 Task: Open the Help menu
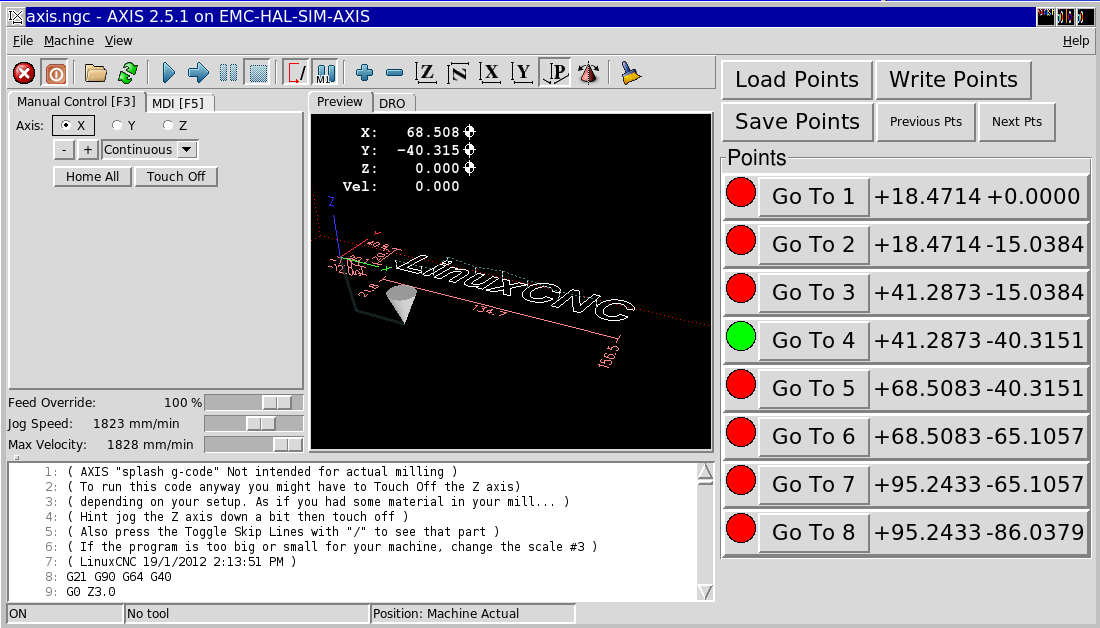pos(1076,41)
